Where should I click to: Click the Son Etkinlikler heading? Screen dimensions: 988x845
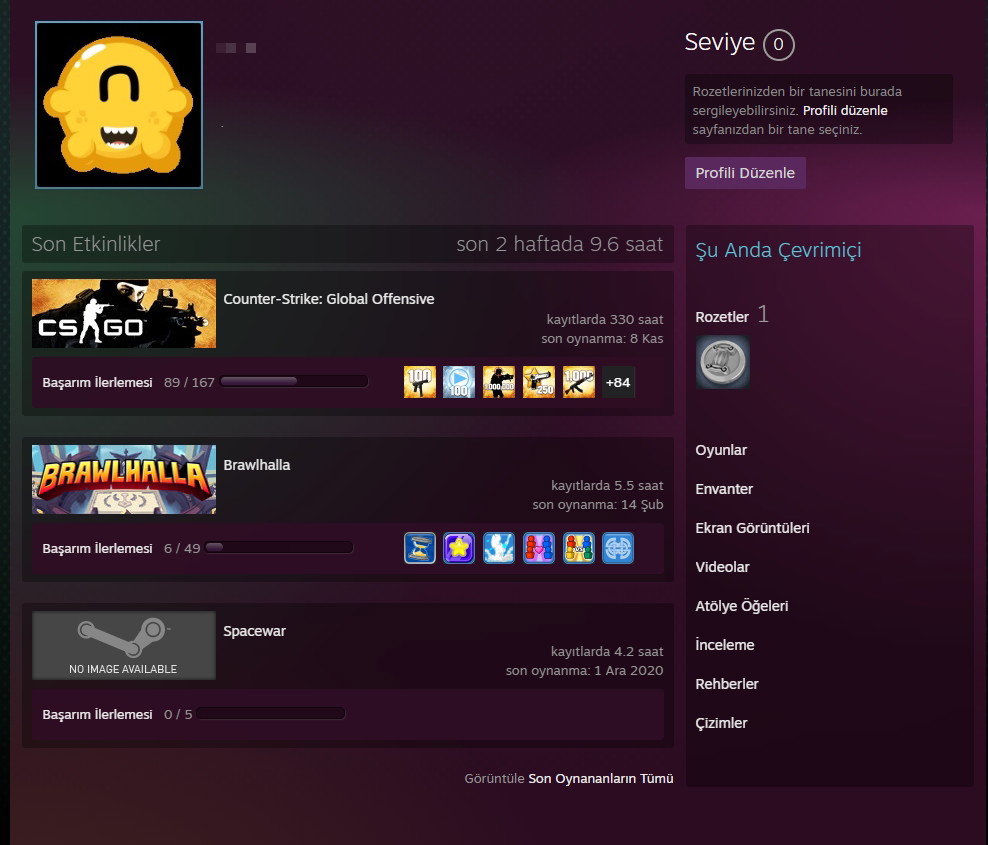(96, 244)
